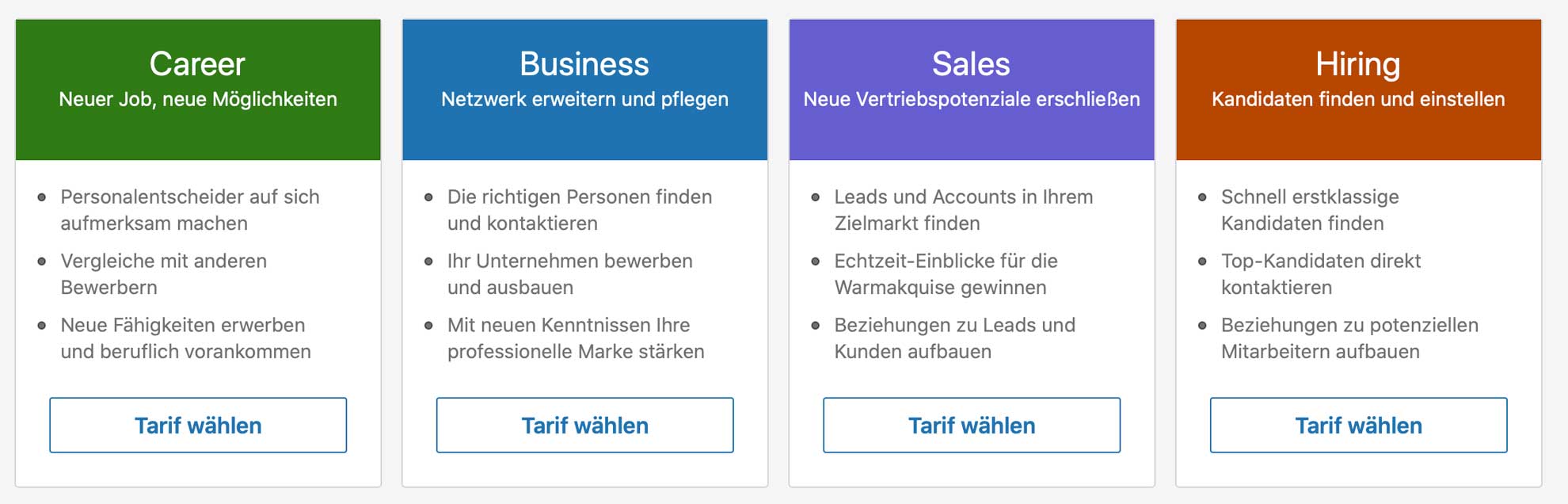Click 'Neue Vertriebspotenziale erschließen' subtitle
This screenshot has width=1568, height=504.
pos(971,100)
